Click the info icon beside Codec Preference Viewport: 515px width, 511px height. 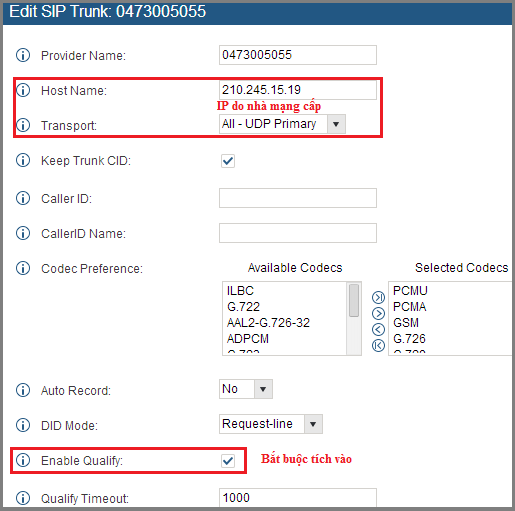pos(23,268)
